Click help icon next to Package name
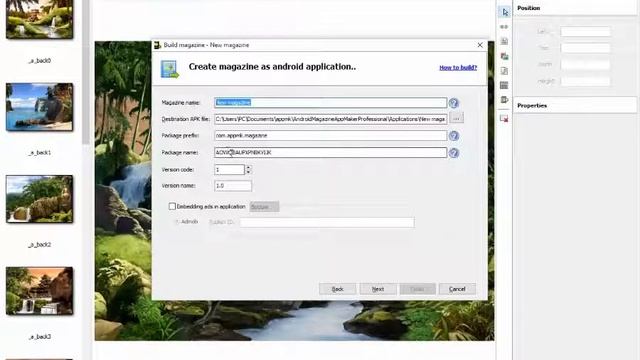 click(x=453, y=153)
